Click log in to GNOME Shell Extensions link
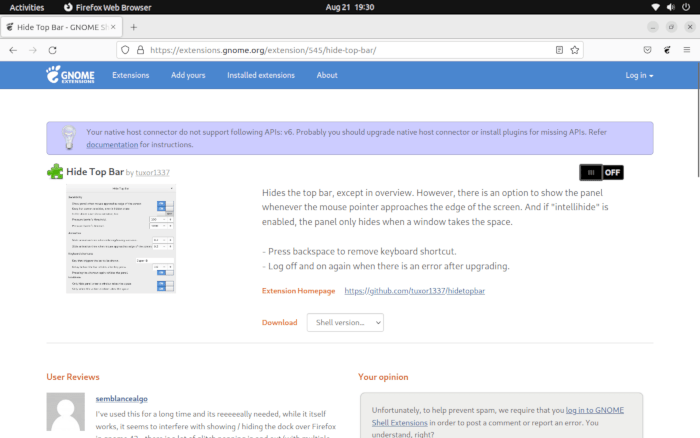 point(498,416)
